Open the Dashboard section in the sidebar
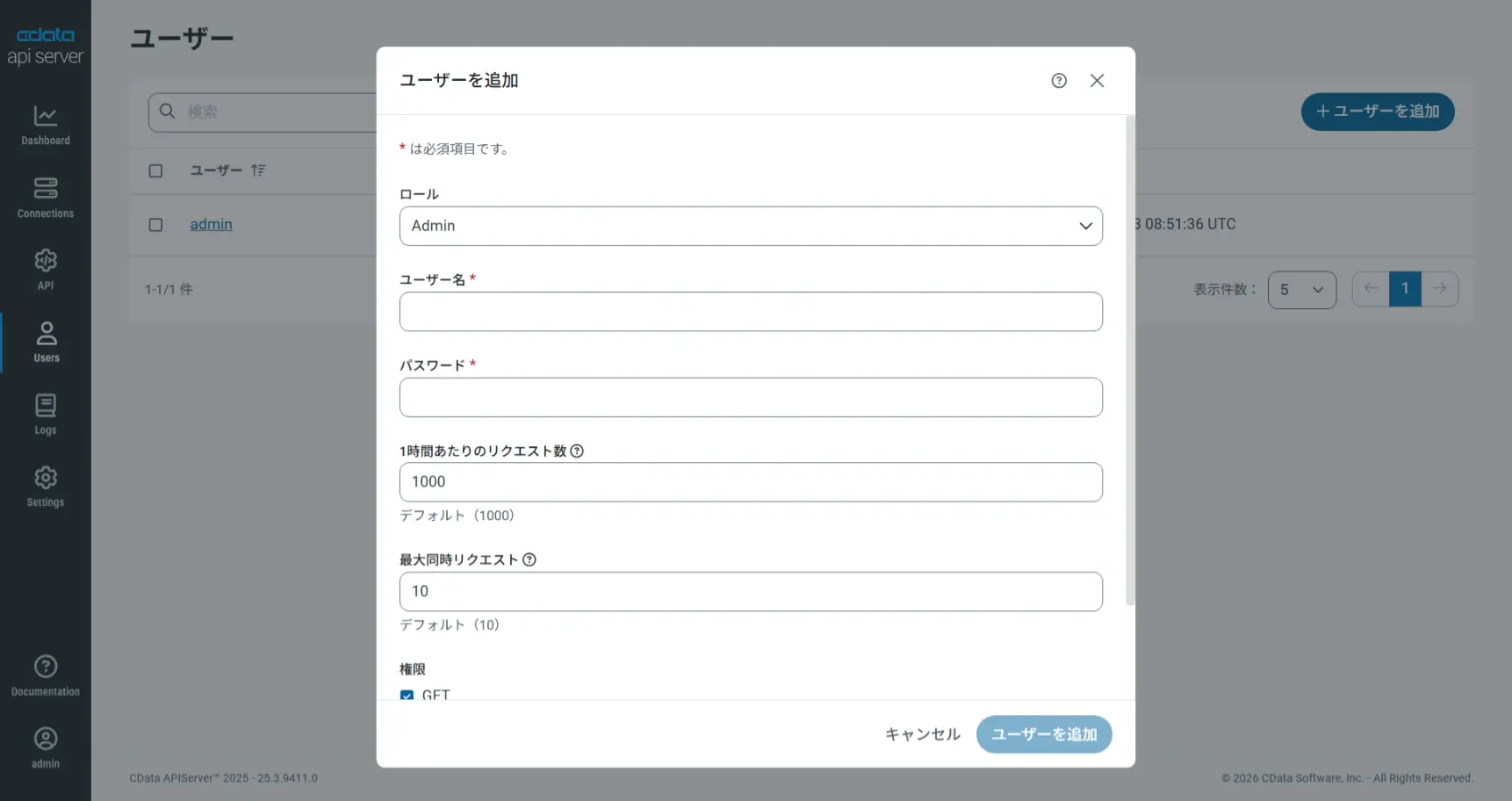This screenshot has height=801, width=1512. pyautogui.click(x=45, y=126)
